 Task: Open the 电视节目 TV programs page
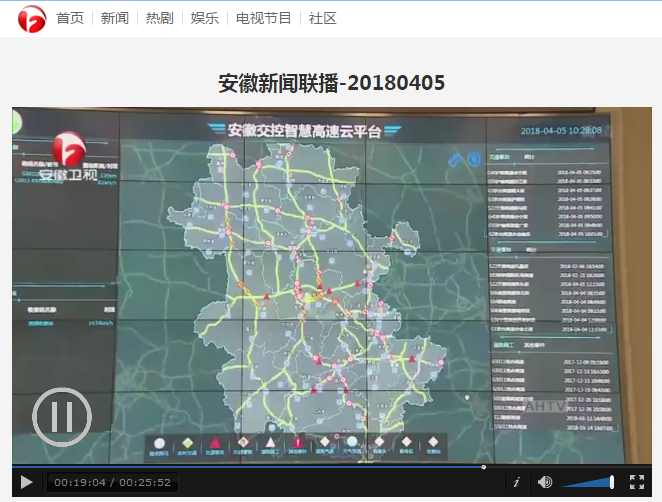(x=264, y=19)
